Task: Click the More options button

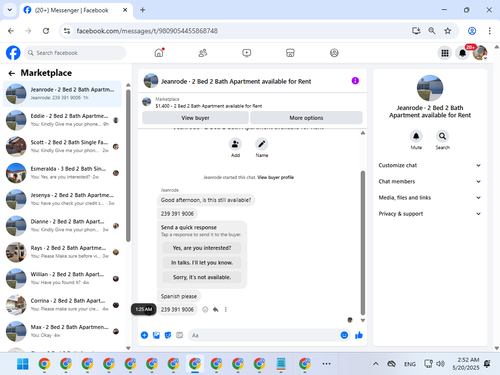Action: point(306,118)
